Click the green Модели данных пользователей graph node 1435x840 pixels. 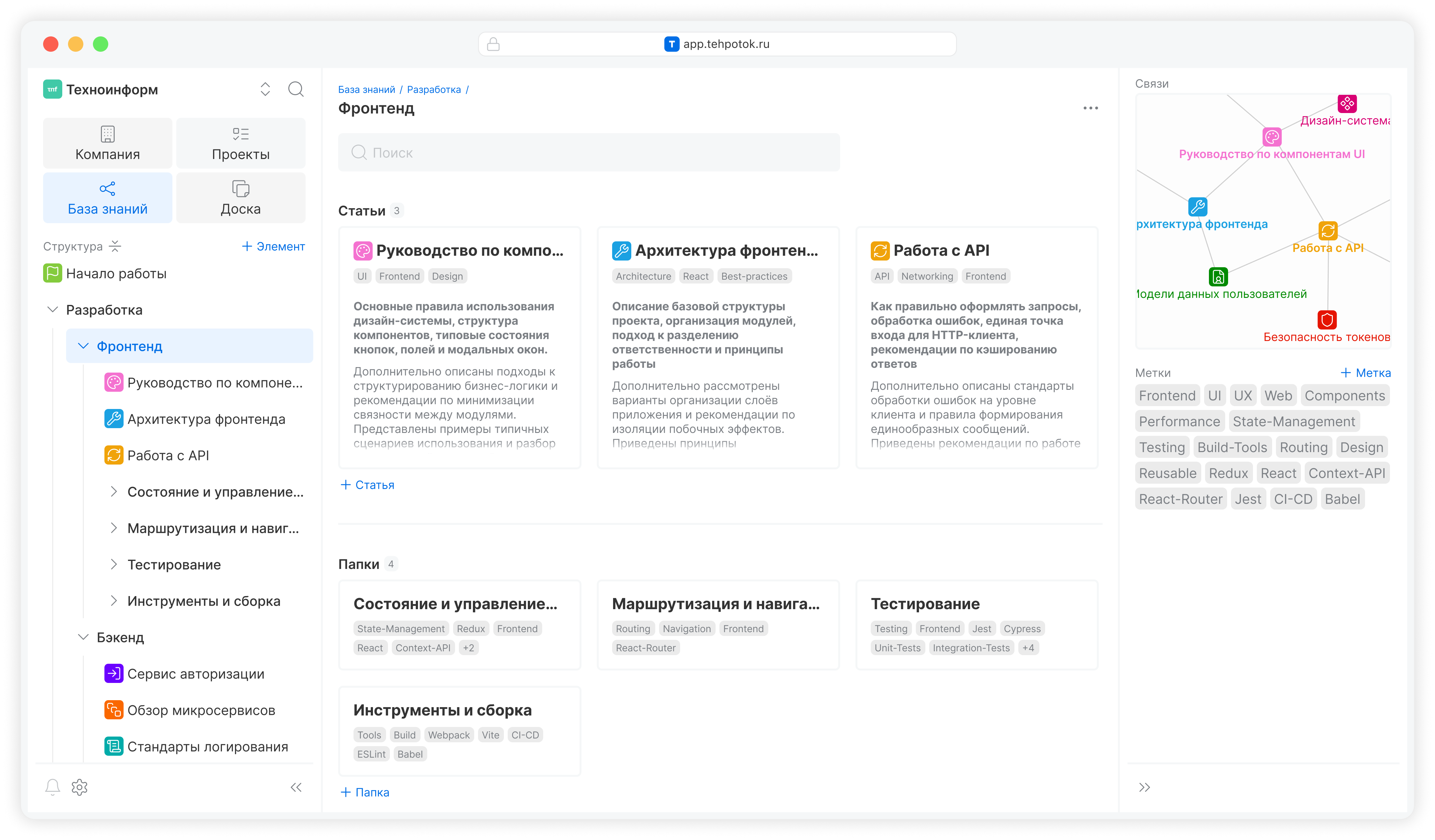point(1218,277)
